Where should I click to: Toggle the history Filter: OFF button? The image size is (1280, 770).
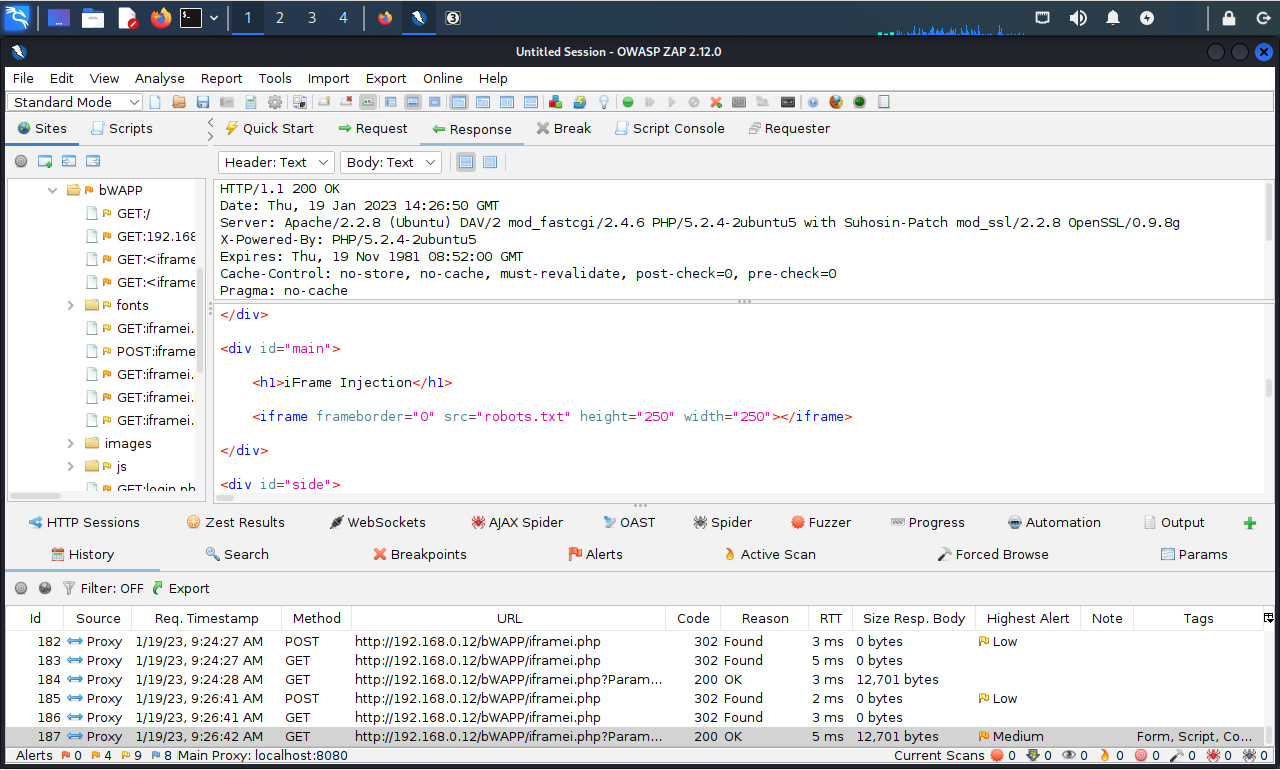tap(102, 588)
